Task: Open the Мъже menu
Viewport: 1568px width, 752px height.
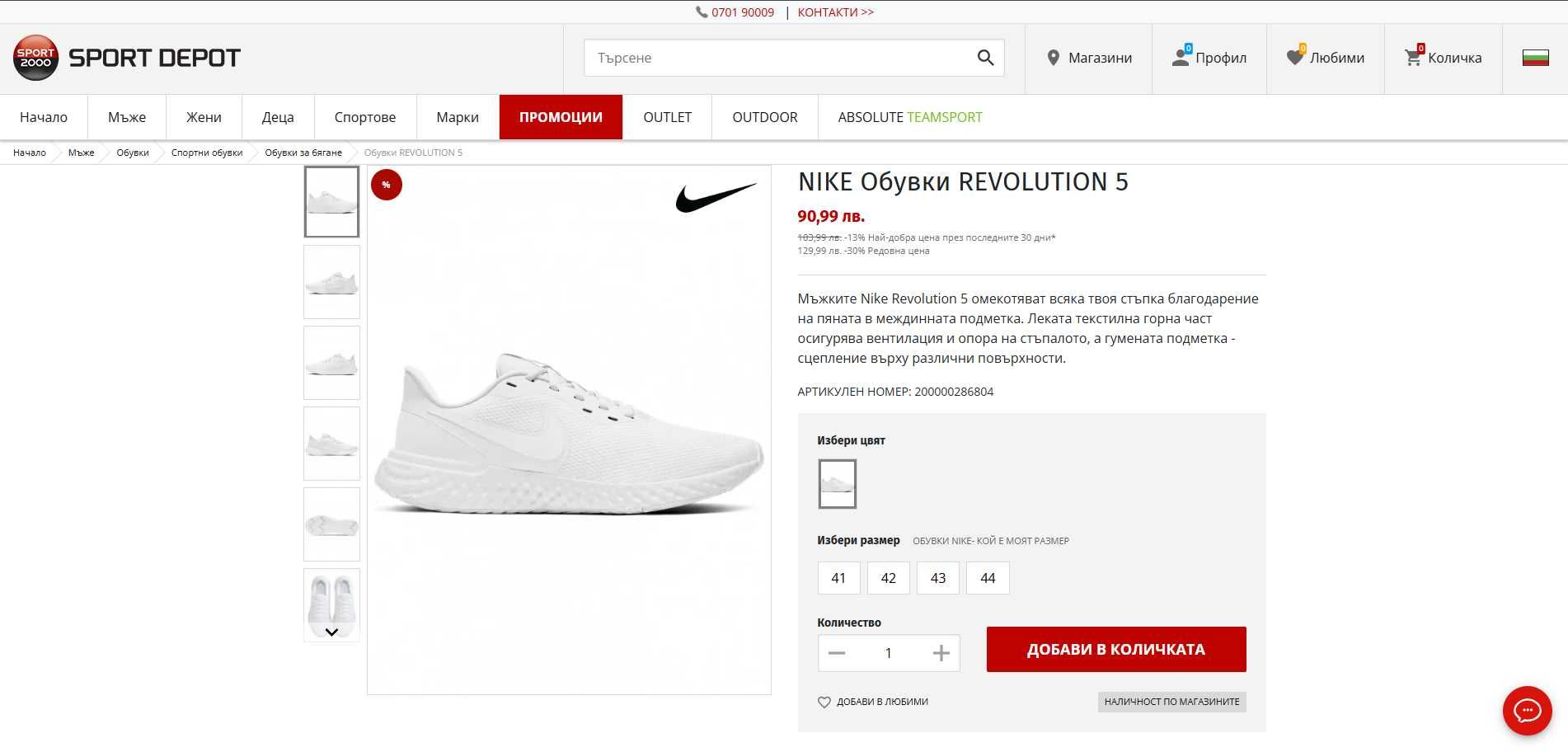Action: [127, 117]
